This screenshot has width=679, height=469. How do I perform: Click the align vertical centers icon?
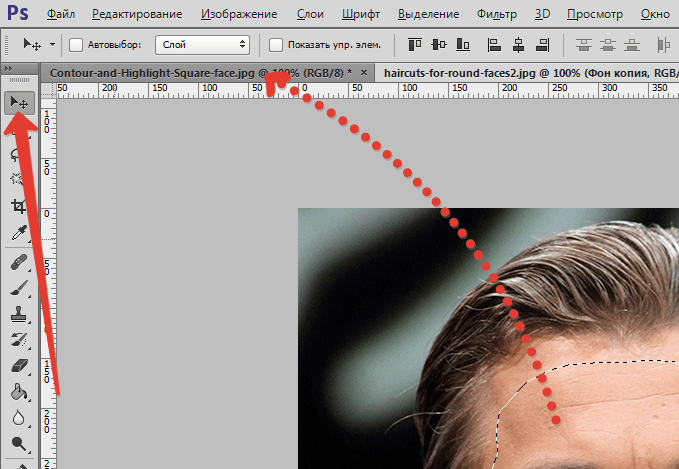click(439, 44)
